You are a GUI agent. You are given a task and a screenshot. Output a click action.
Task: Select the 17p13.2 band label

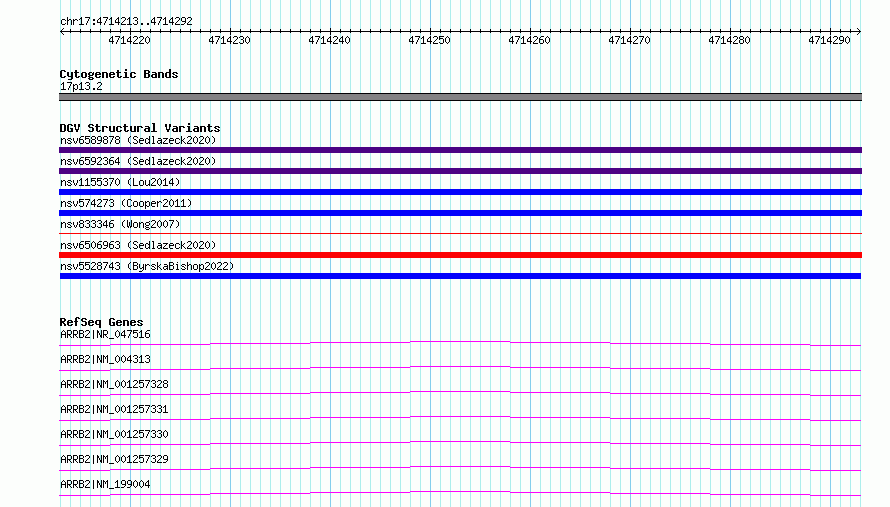pyautogui.click(x=81, y=86)
